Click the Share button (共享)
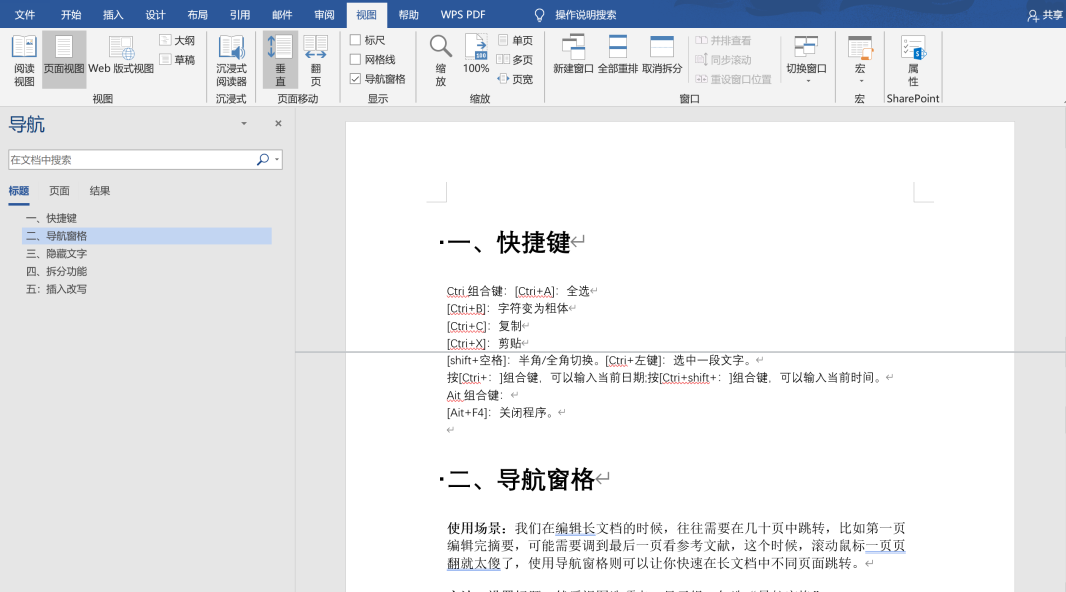The width and height of the screenshot is (1066, 592). [x=1045, y=15]
